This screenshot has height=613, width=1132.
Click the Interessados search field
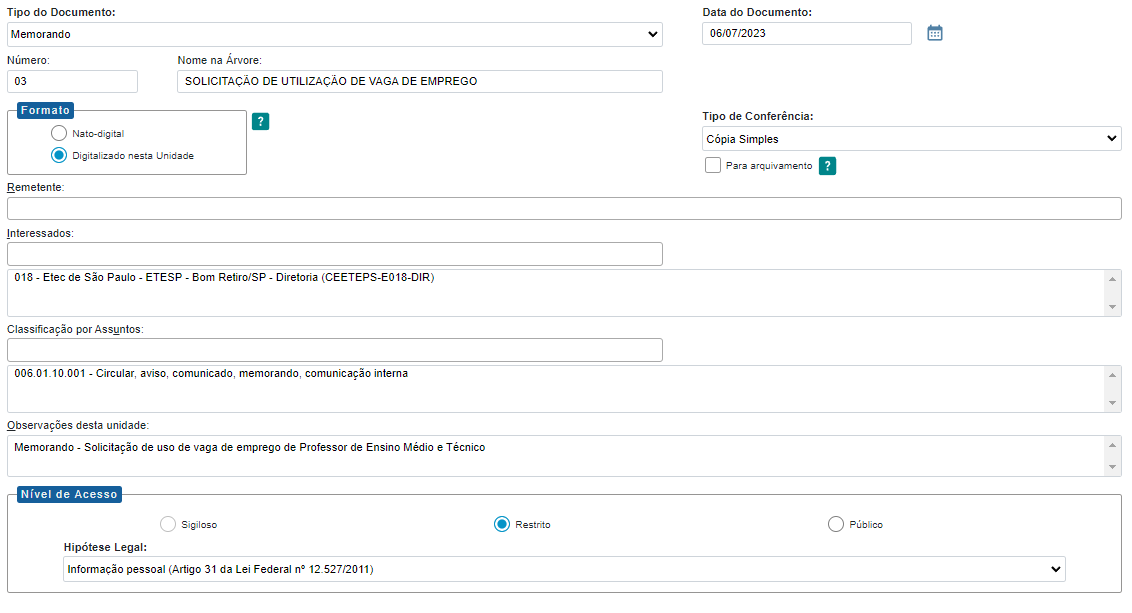334,254
